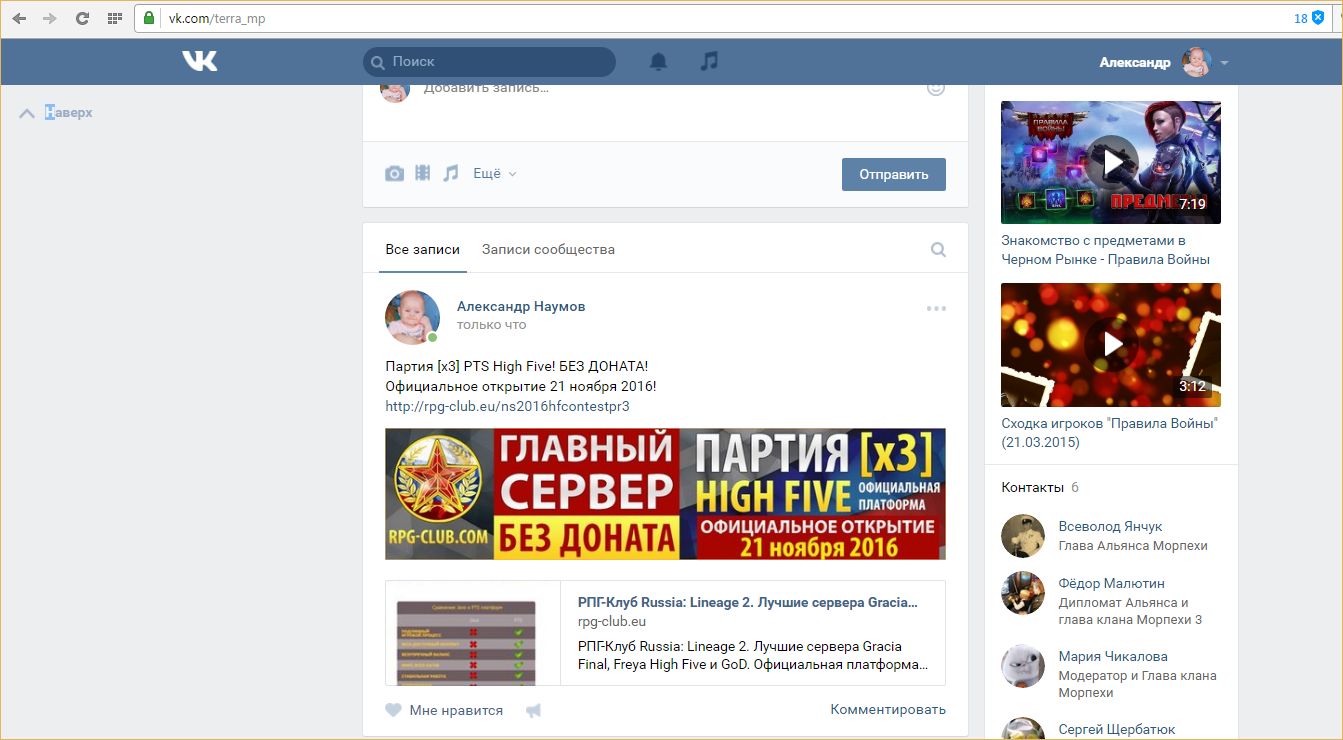The width and height of the screenshot is (1343, 740).
Task: Reload the page with browser refresh button
Action: [x=82, y=18]
